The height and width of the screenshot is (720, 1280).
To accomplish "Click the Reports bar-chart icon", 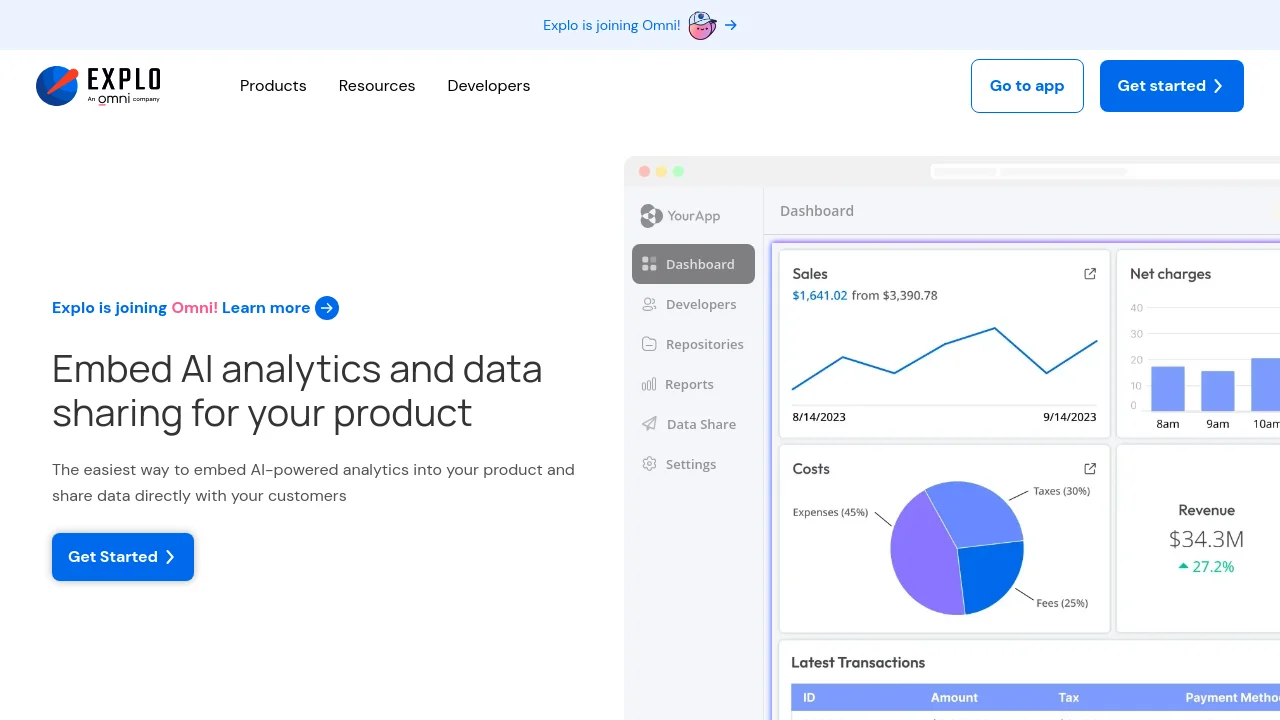I will [648, 384].
